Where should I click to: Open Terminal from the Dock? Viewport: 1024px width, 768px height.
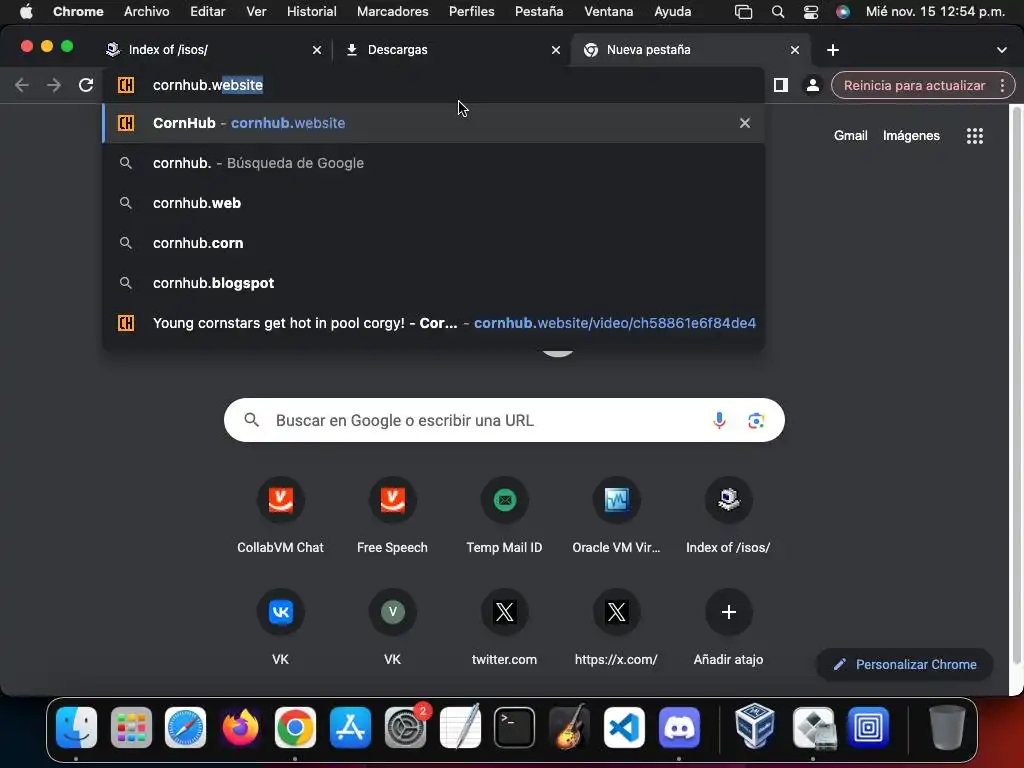point(515,727)
